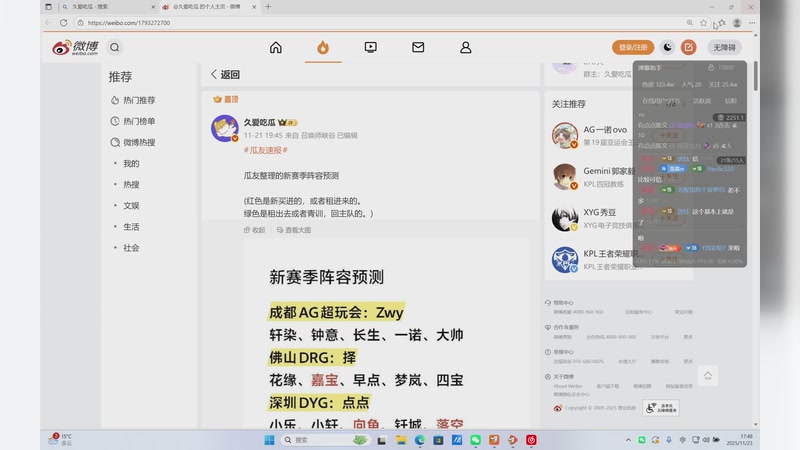Image resolution: width=800 pixels, height=450 pixels.
Task: Open AG一诺ovo recommended profile
Action: (605, 130)
